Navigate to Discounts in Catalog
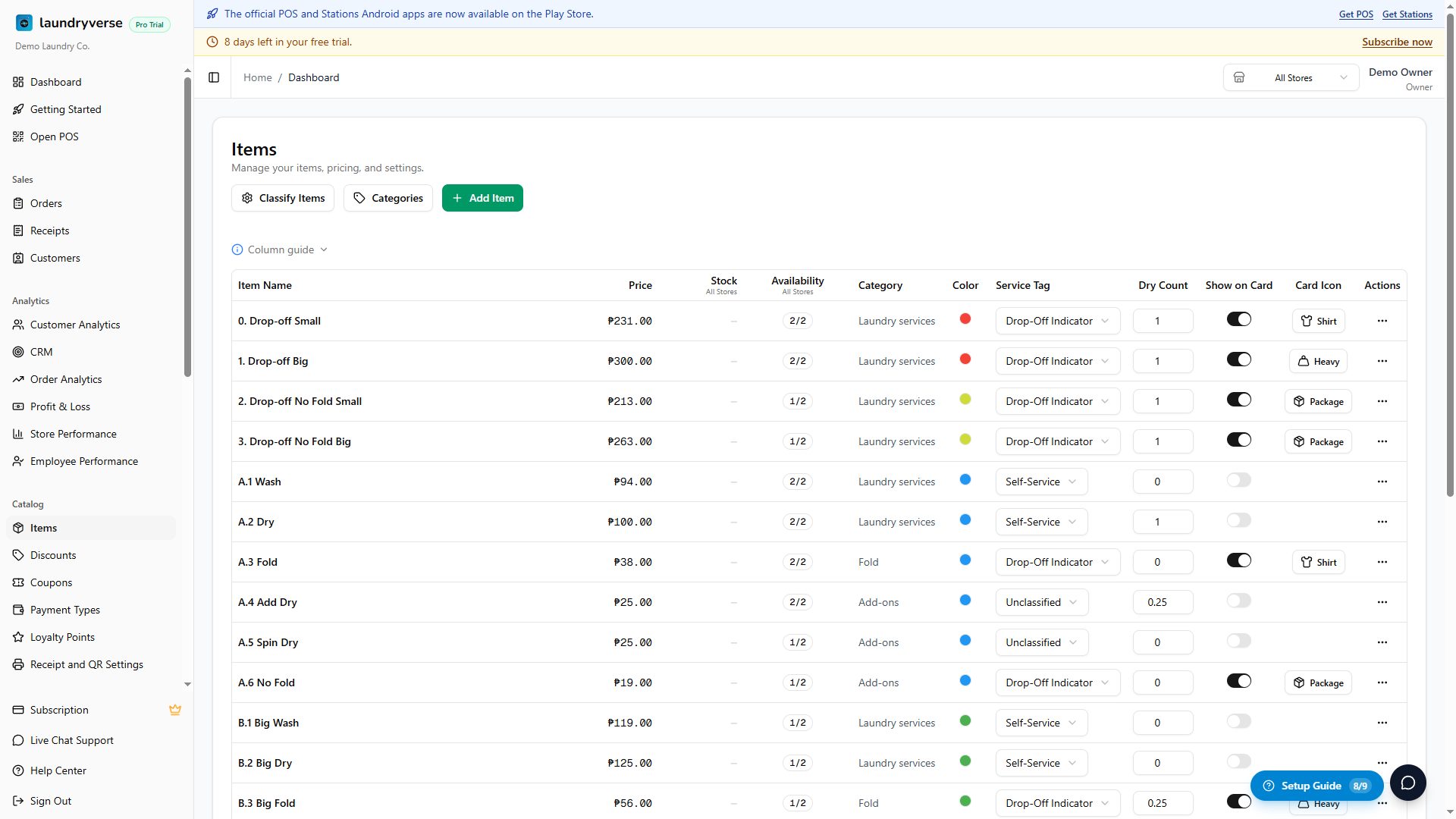Image resolution: width=1456 pixels, height=819 pixels. click(x=91, y=555)
